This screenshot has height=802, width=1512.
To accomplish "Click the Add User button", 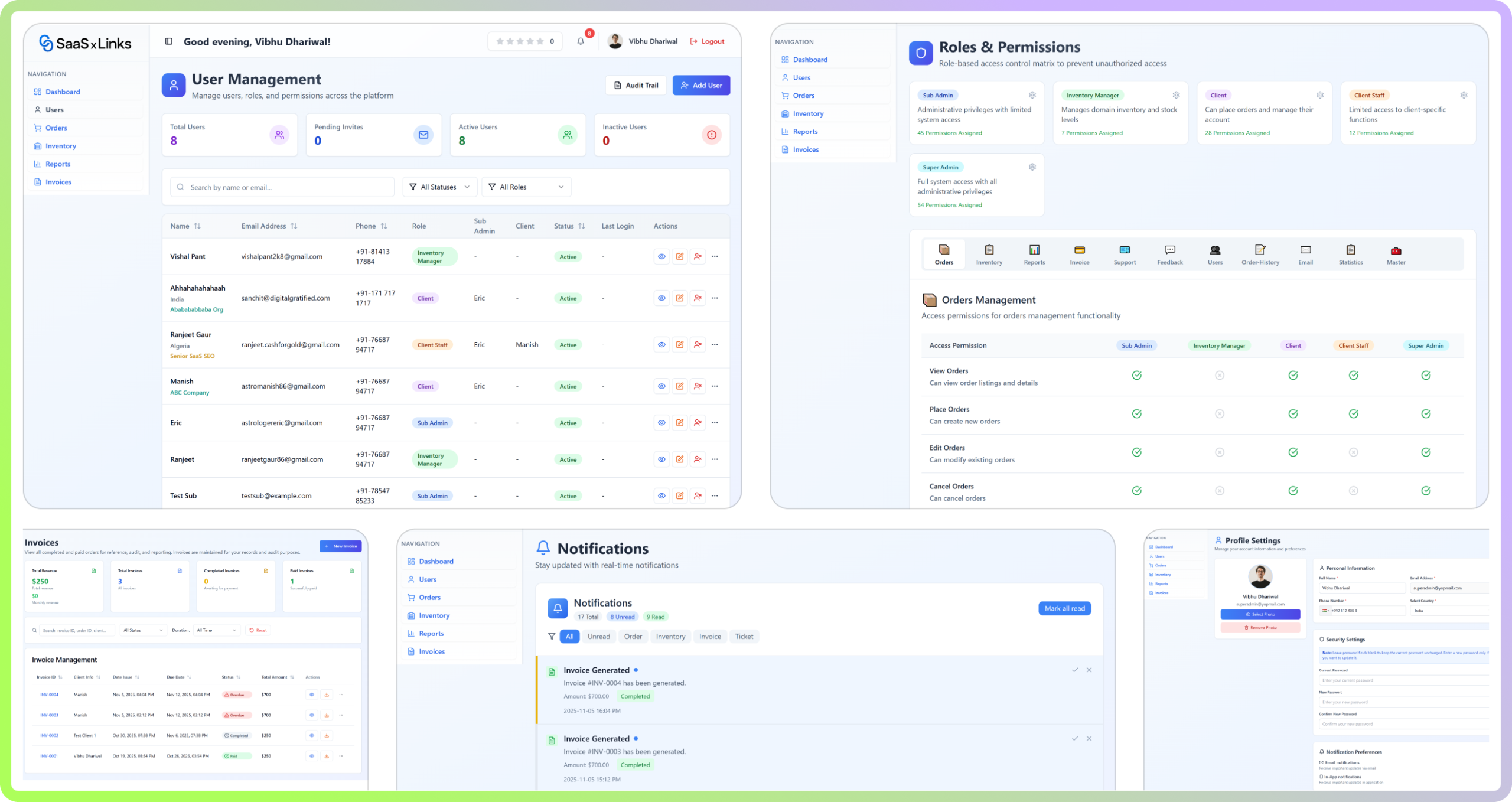I will pos(701,85).
